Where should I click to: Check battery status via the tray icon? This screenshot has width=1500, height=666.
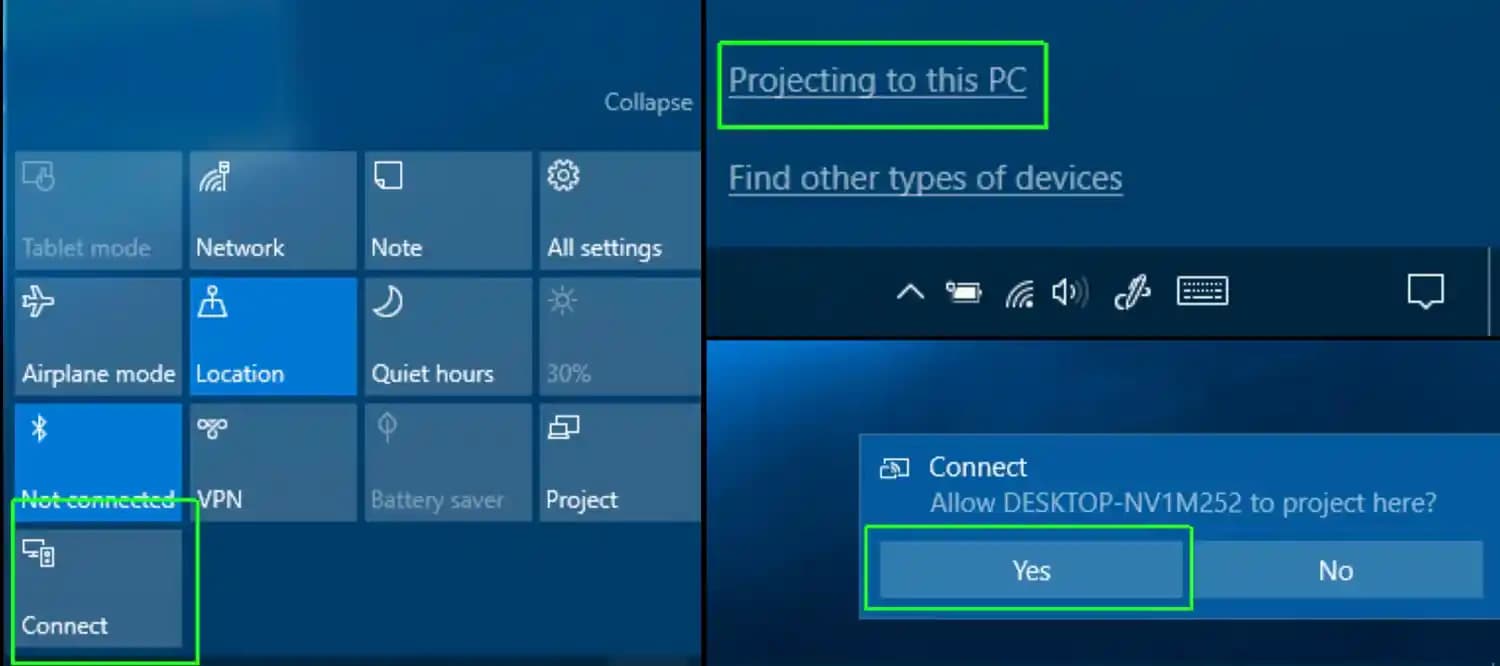coord(963,291)
